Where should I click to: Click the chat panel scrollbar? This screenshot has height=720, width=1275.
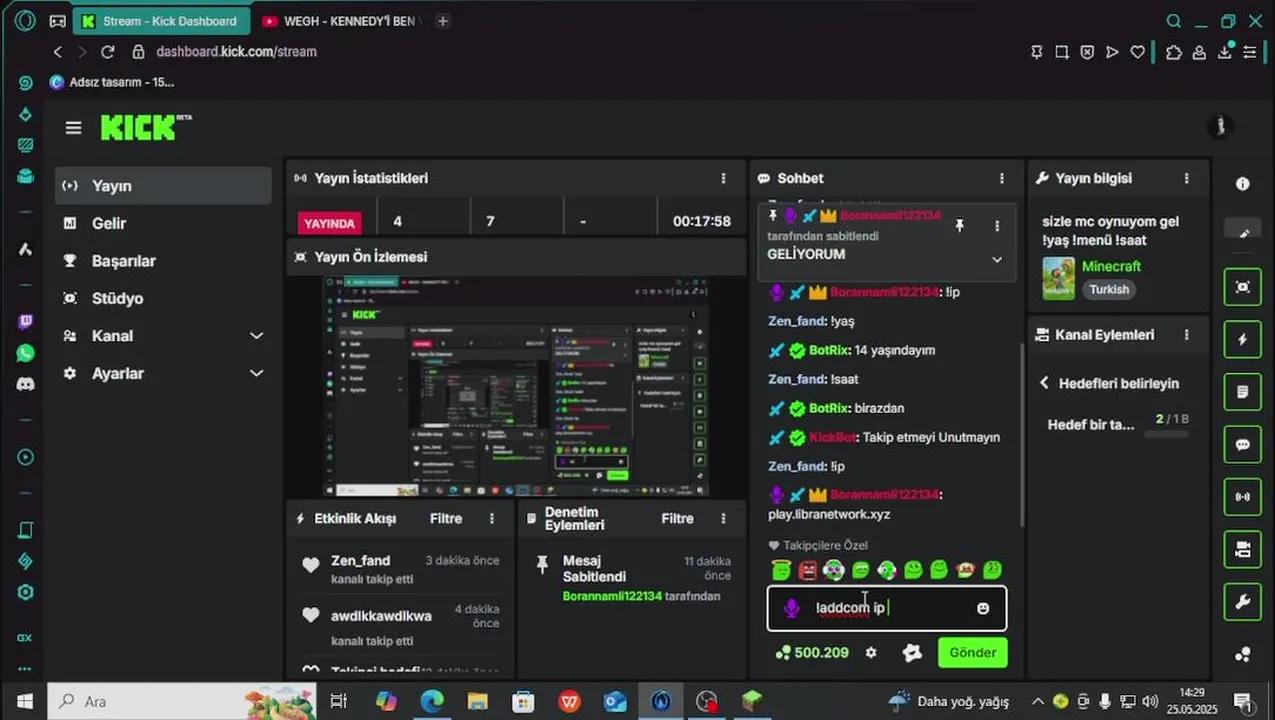click(x=1021, y=435)
